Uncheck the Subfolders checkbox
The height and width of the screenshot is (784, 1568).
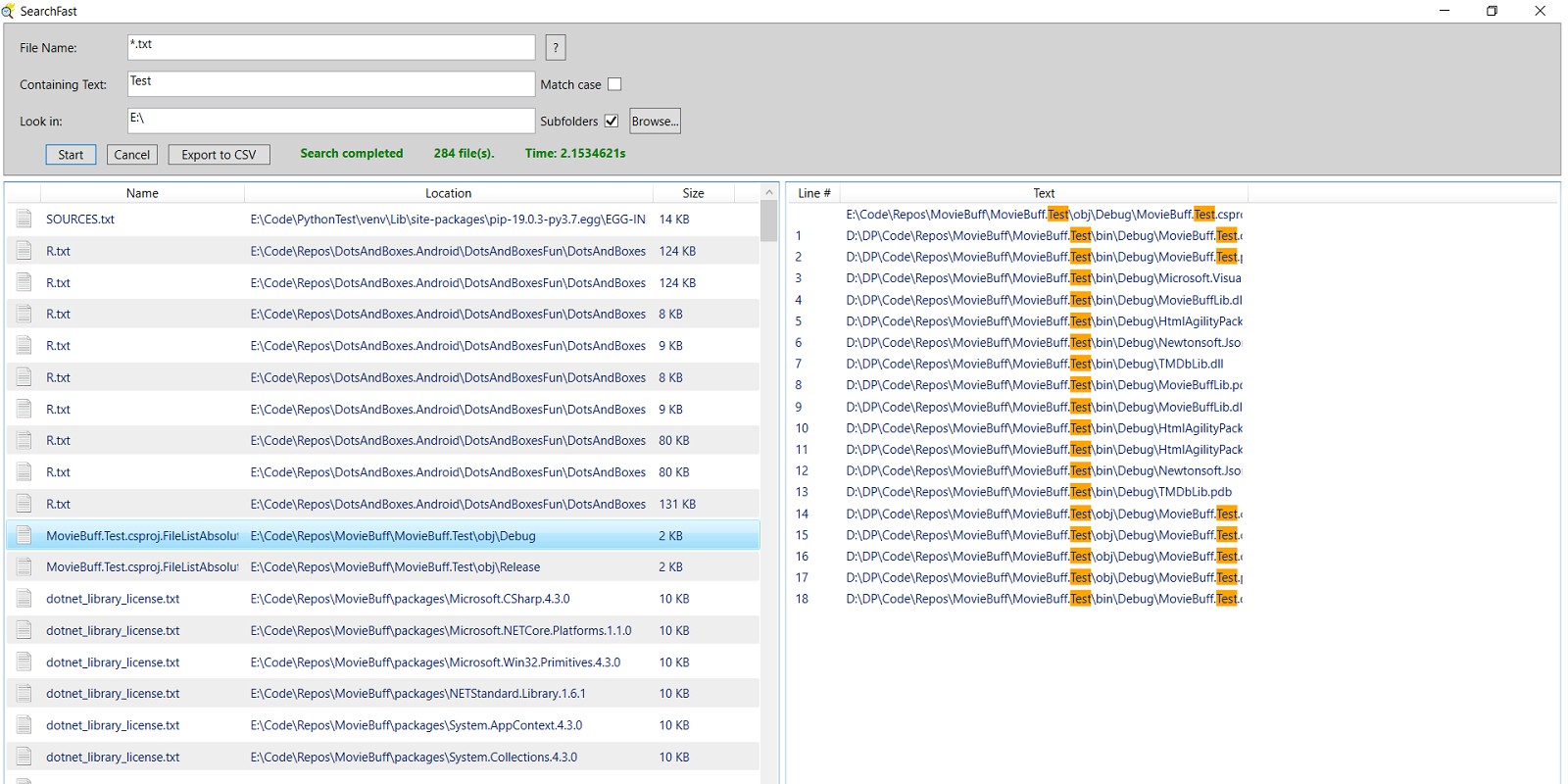pyautogui.click(x=612, y=122)
